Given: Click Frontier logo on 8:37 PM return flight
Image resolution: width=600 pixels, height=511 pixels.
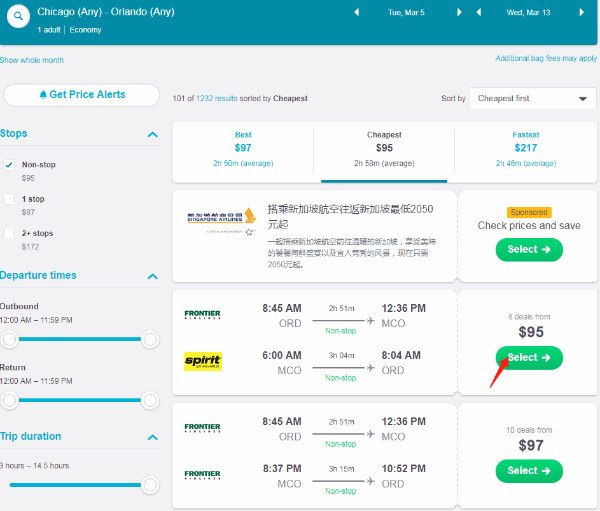Looking at the screenshot, I should click(x=202, y=475).
